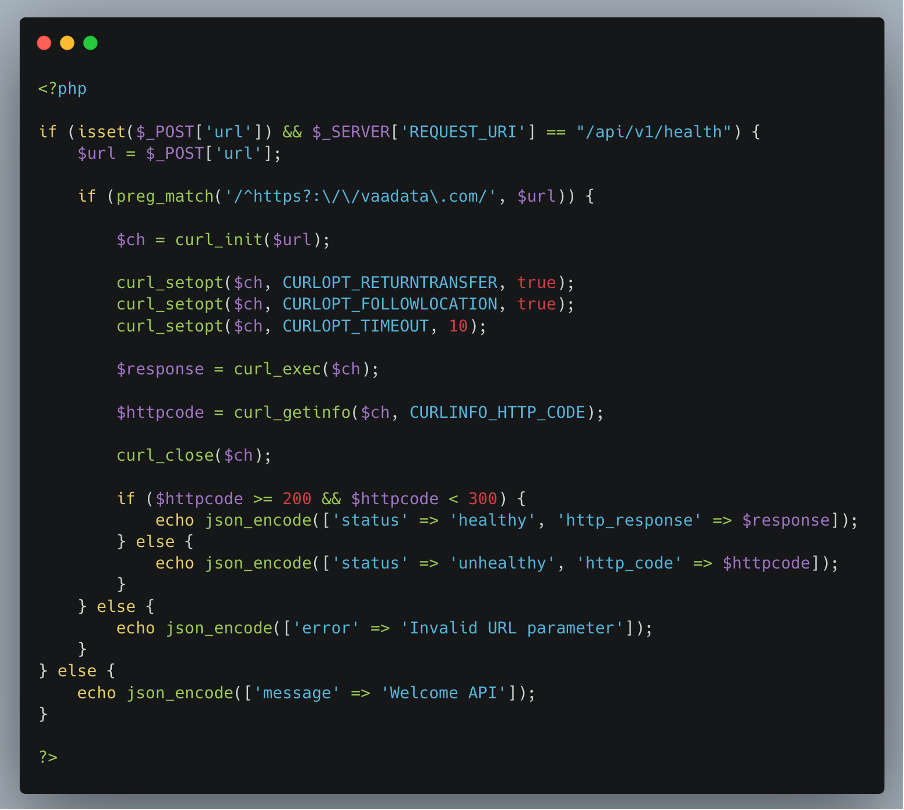Click the curl_close function call
Screen dimensions: 904x810
[165, 455]
